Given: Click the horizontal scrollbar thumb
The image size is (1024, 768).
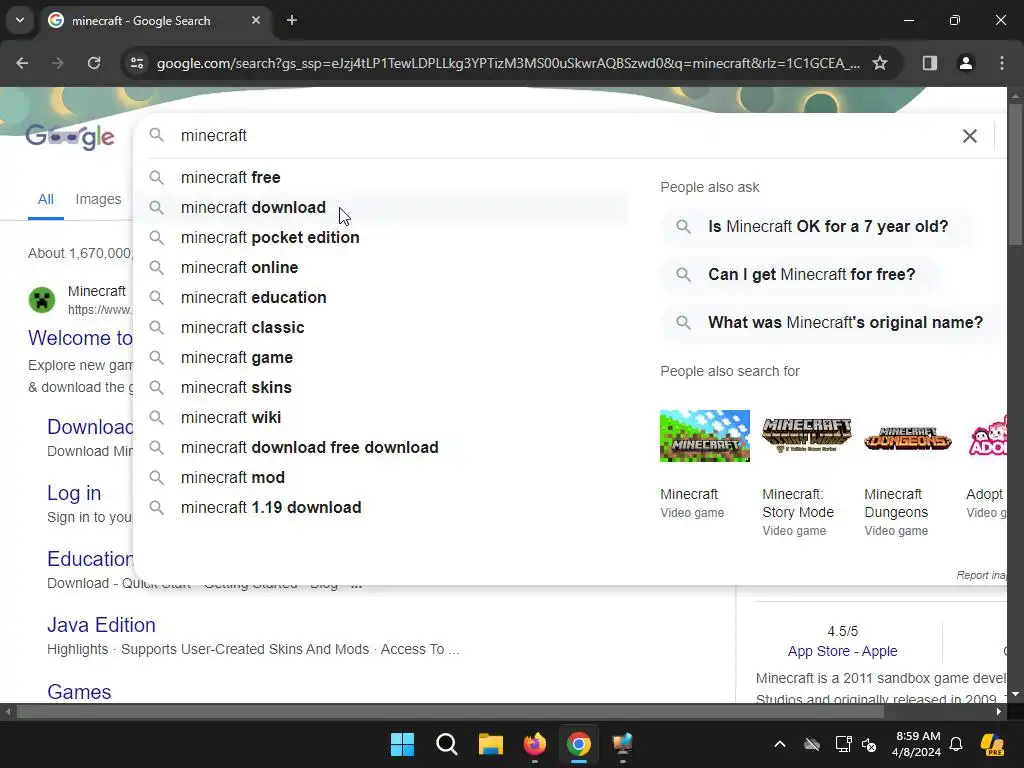Looking at the screenshot, I should [x=450, y=712].
